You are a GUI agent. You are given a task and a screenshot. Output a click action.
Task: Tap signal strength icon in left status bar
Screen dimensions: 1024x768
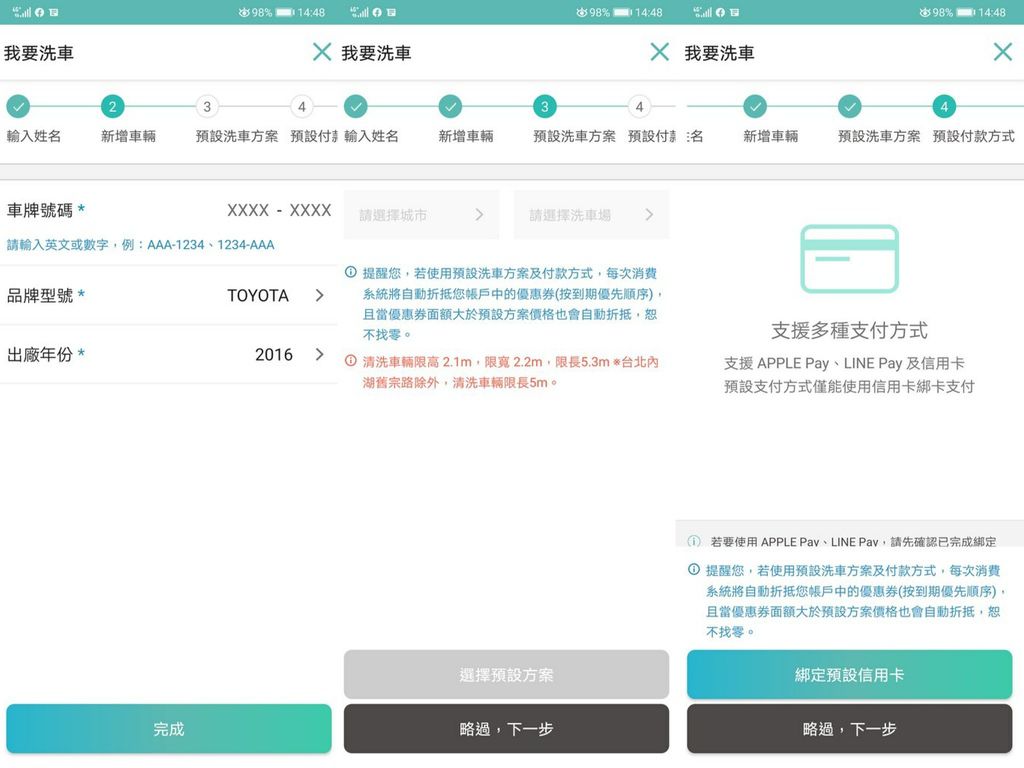click(x=22, y=12)
